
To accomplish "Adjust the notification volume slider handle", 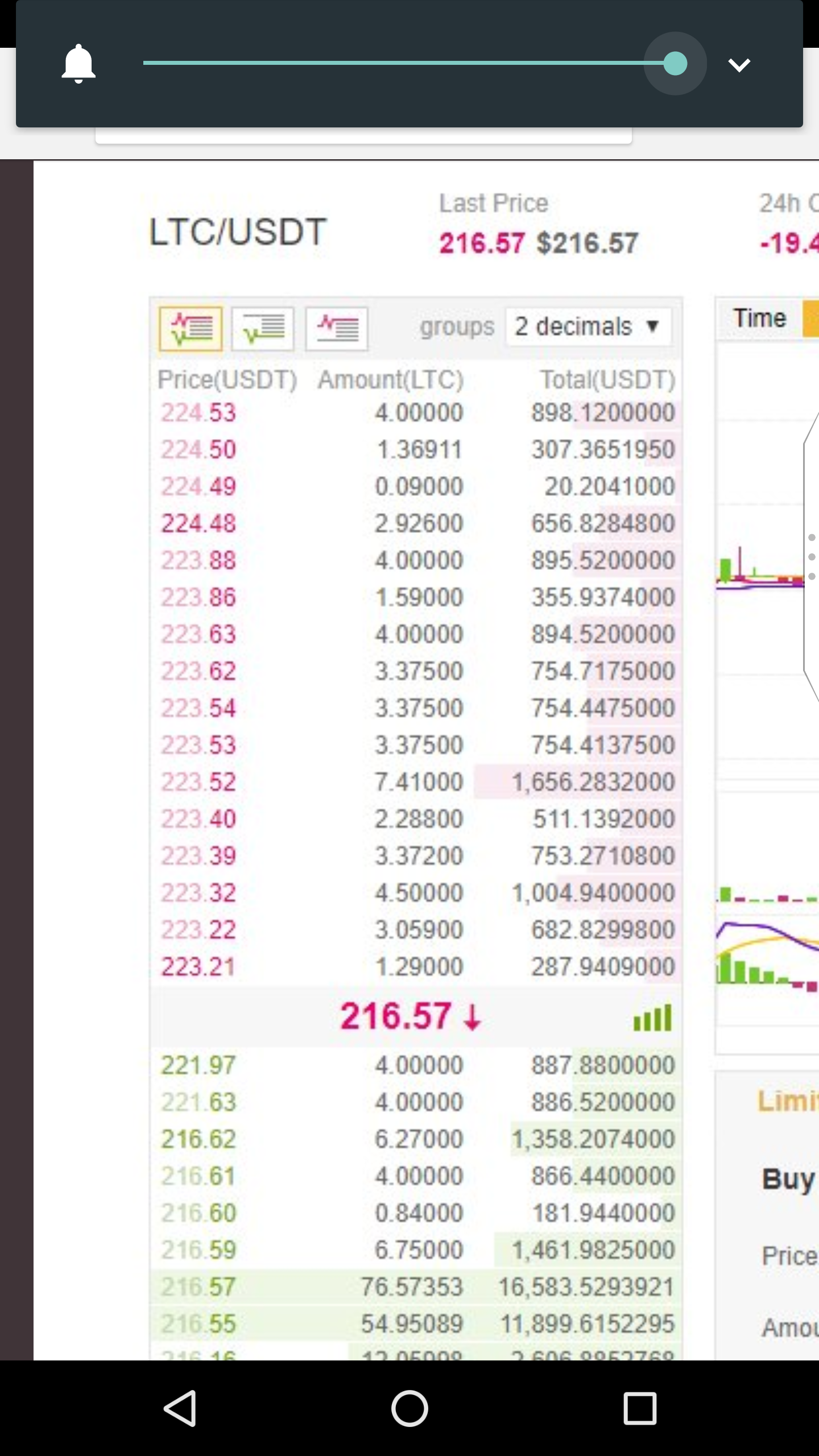I will click(675, 64).
